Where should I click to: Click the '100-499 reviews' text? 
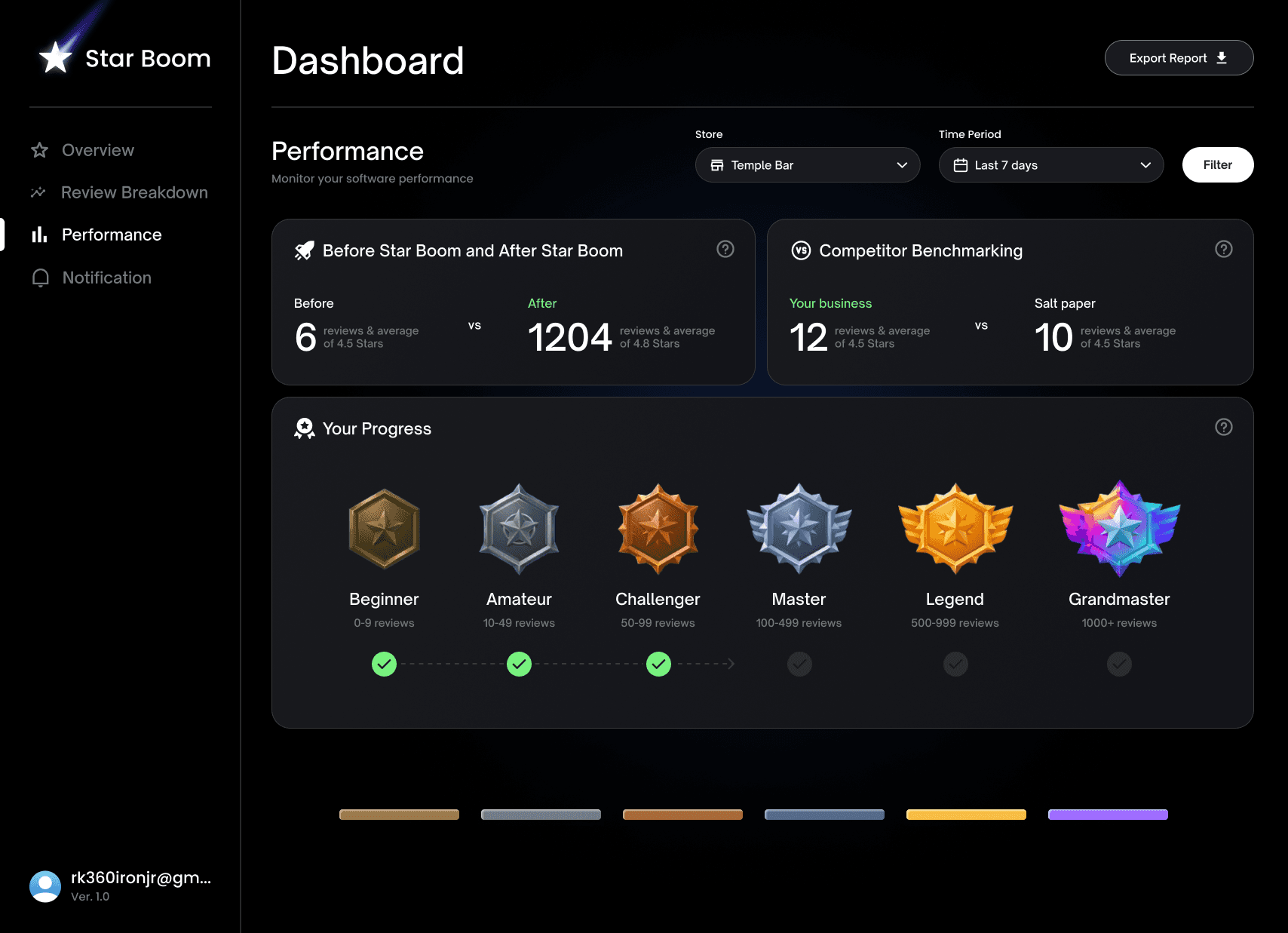point(799,623)
